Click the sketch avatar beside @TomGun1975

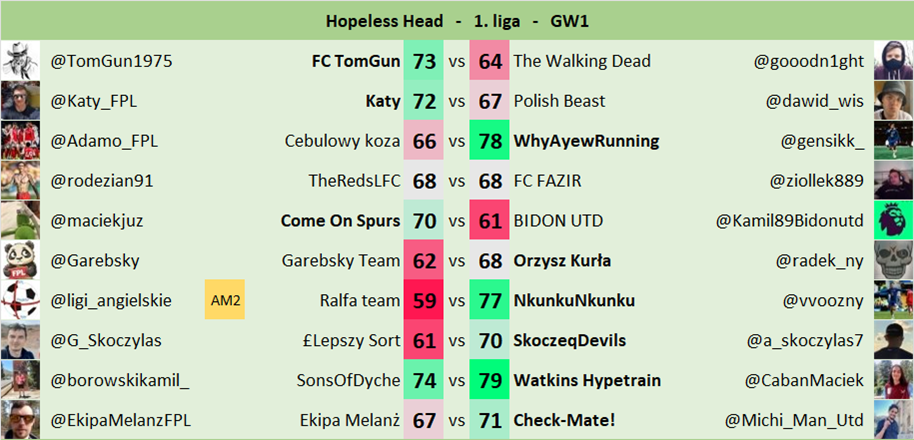20,61
